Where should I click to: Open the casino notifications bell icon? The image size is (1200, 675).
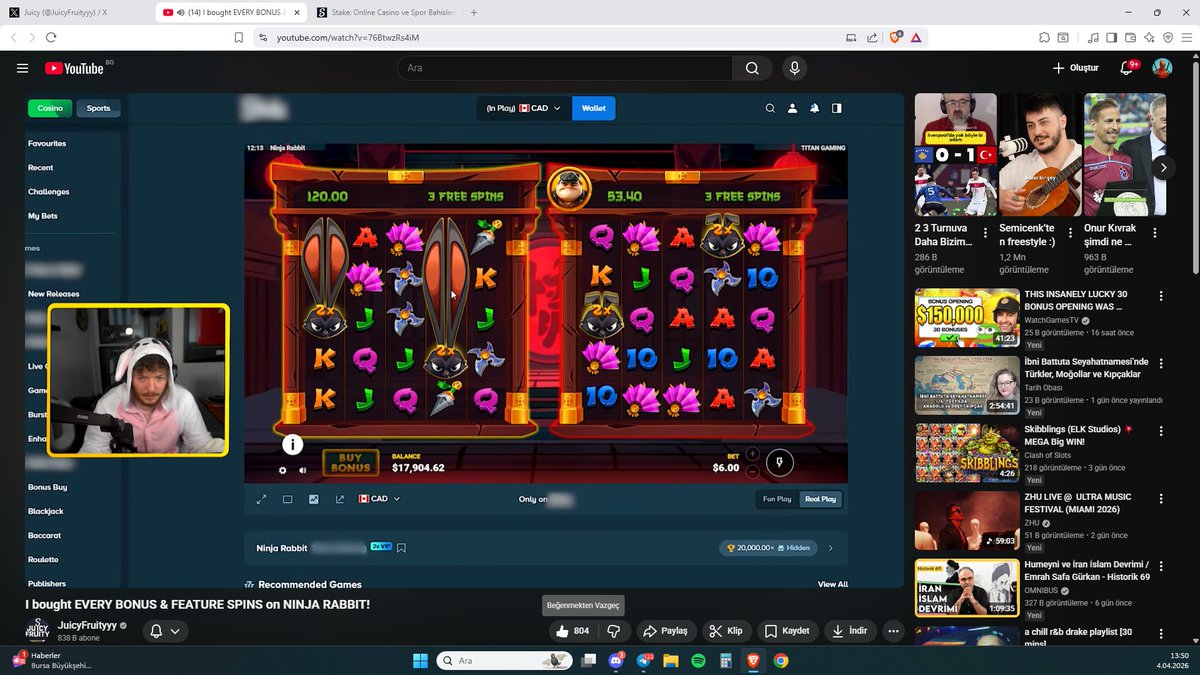click(x=815, y=108)
